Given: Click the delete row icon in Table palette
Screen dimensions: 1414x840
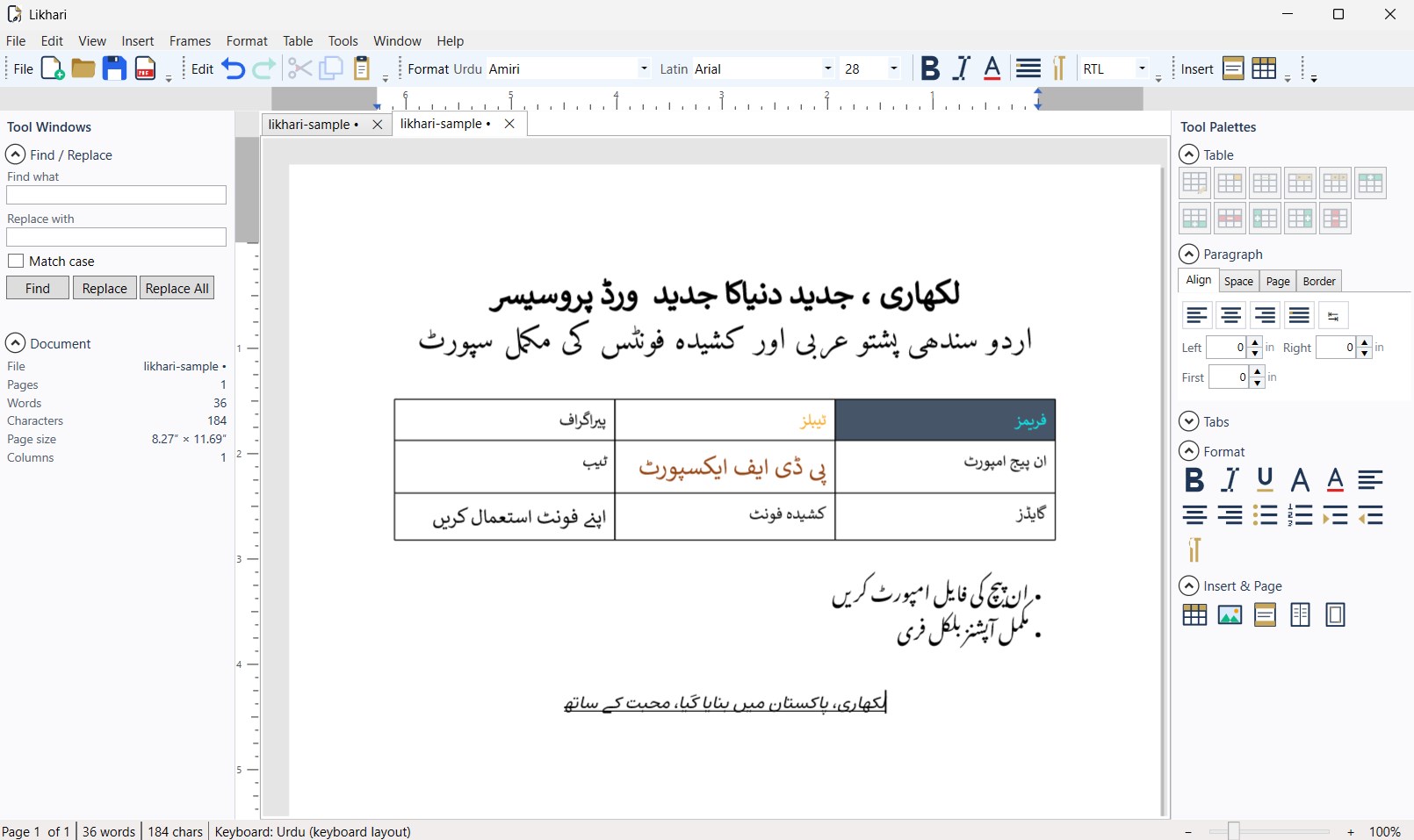Looking at the screenshot, I should click(x=1230, y=218).
